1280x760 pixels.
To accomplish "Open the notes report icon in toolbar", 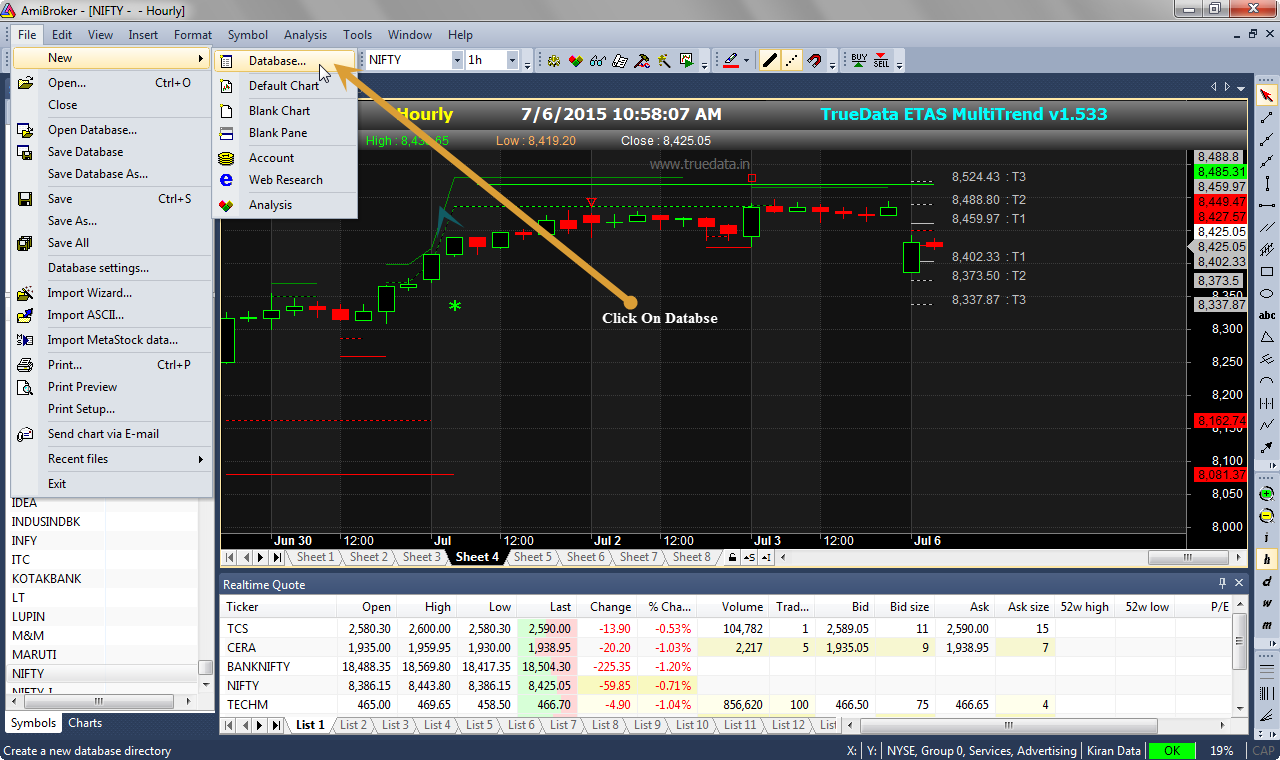I will click(620, 60).
